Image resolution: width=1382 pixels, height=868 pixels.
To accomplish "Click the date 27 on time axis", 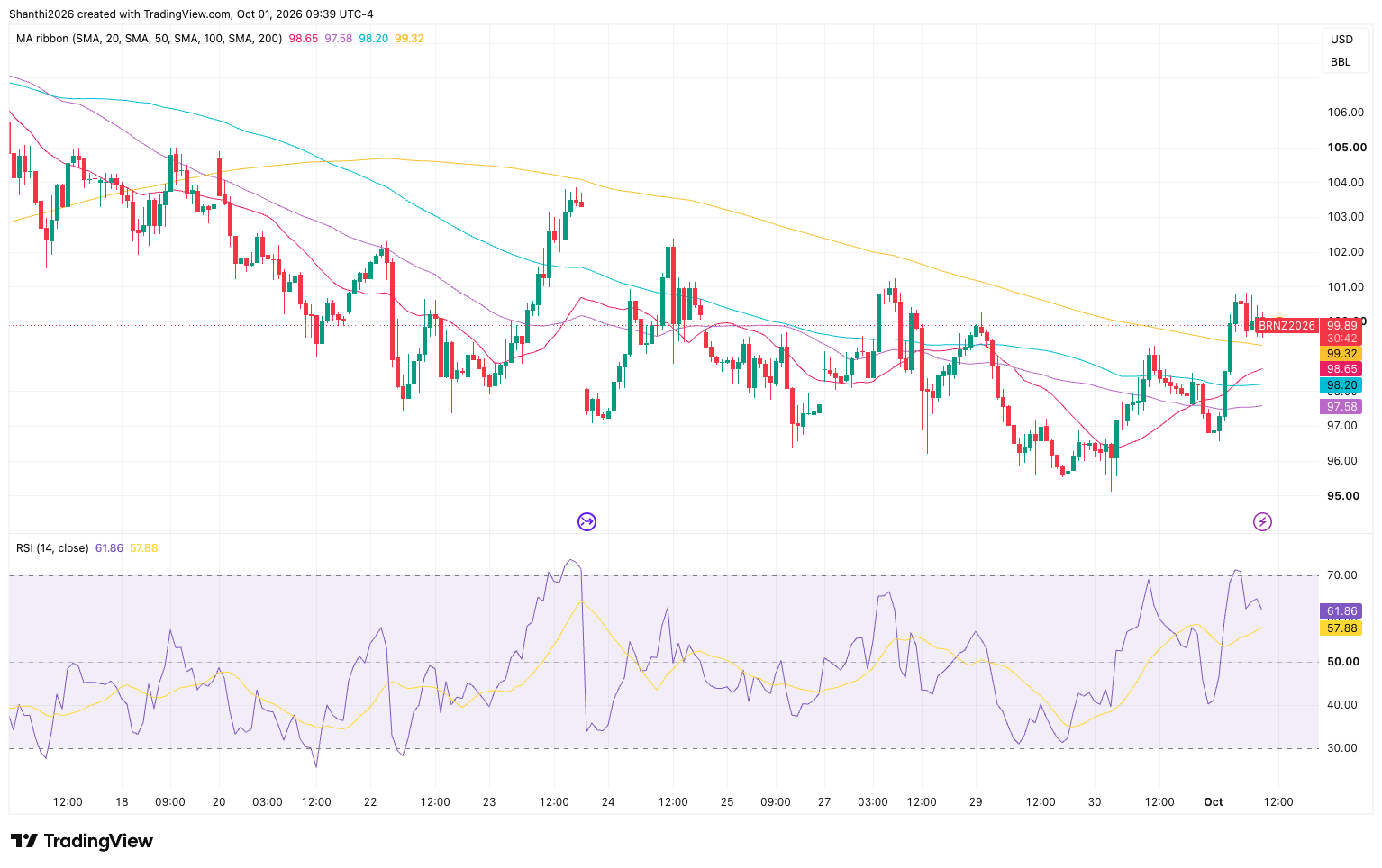I will point(824,802).
